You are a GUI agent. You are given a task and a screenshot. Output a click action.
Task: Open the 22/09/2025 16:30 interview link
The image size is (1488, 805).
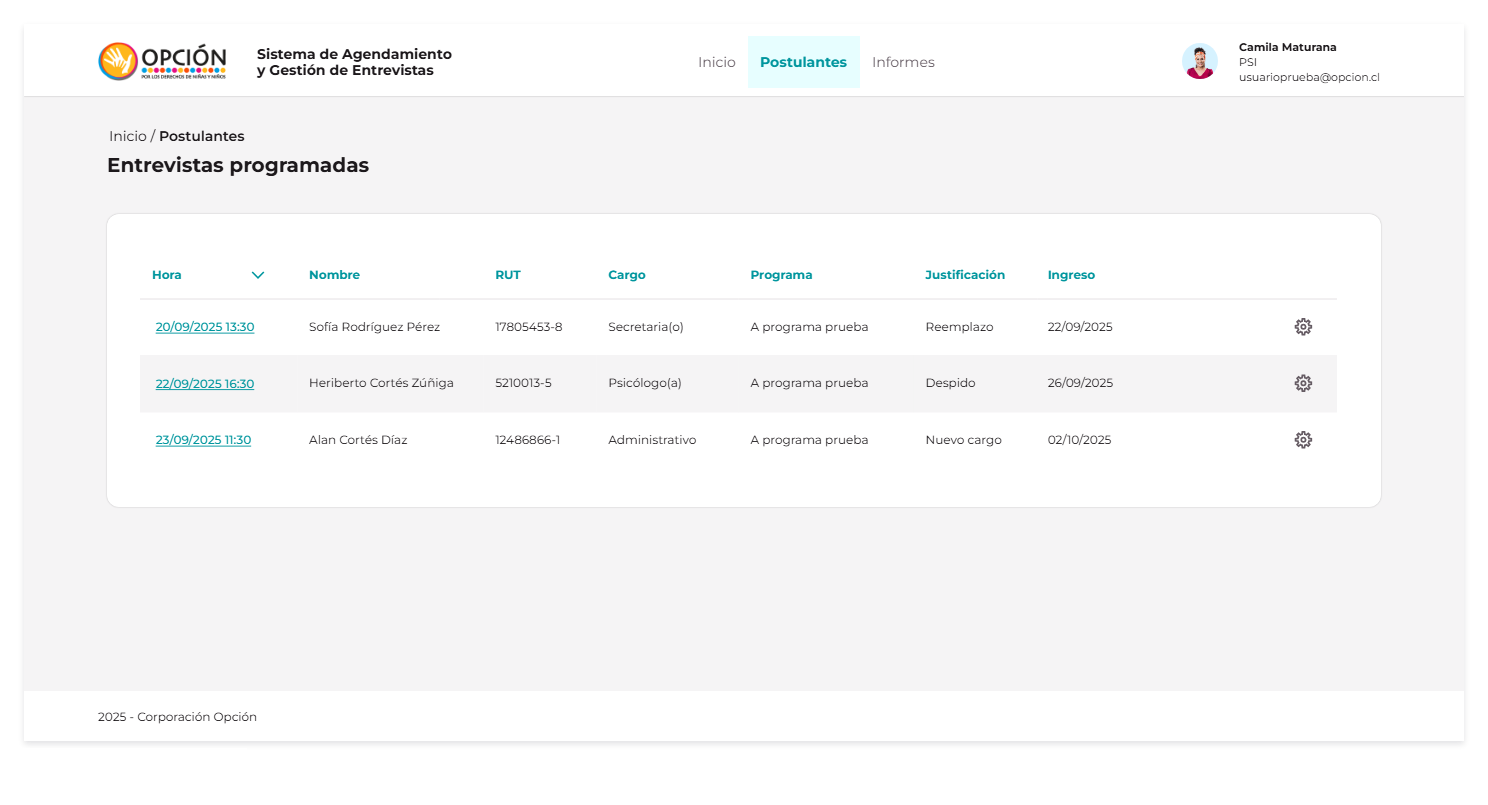coord(205,383)
